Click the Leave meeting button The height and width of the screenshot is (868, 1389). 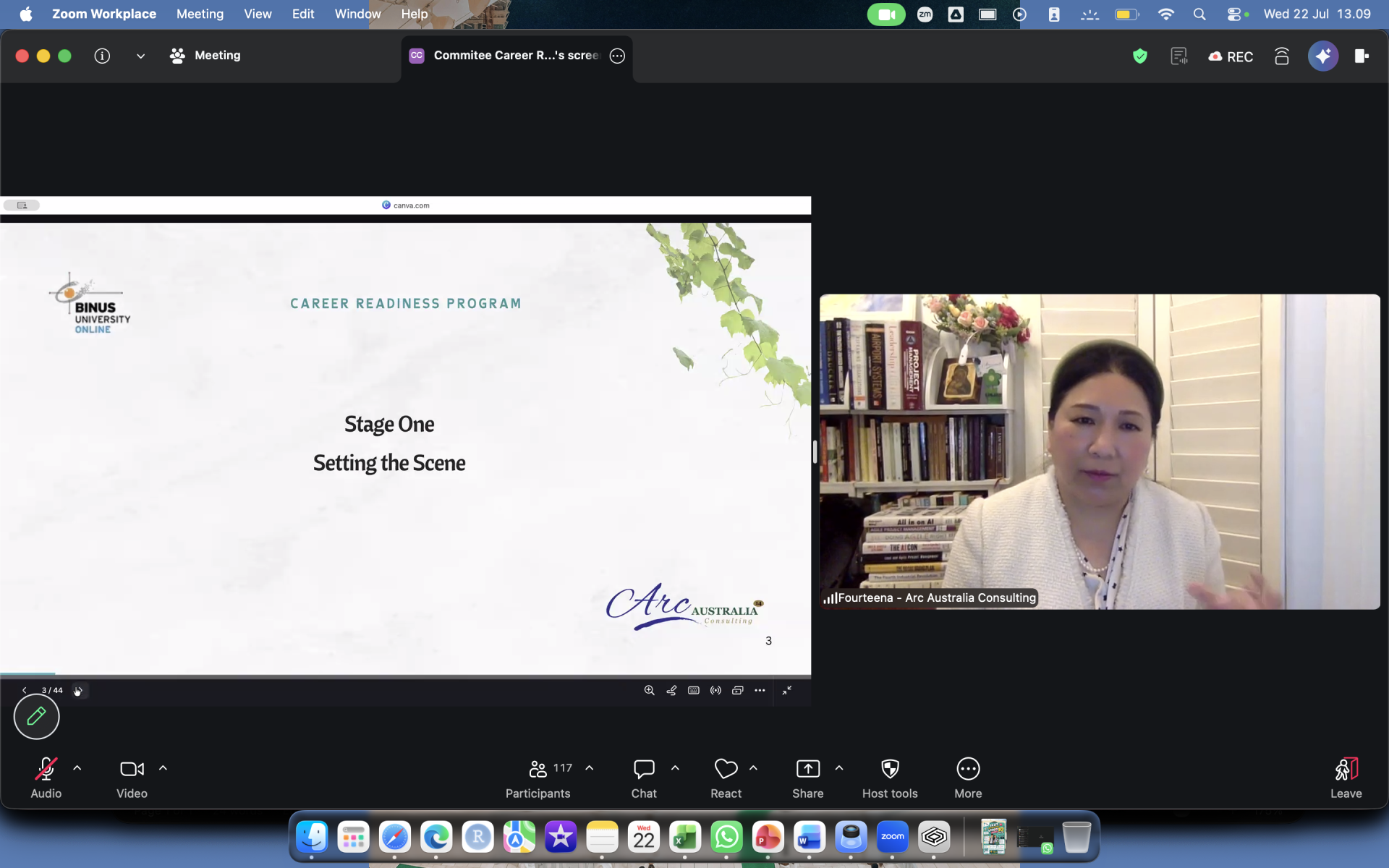1346,778
